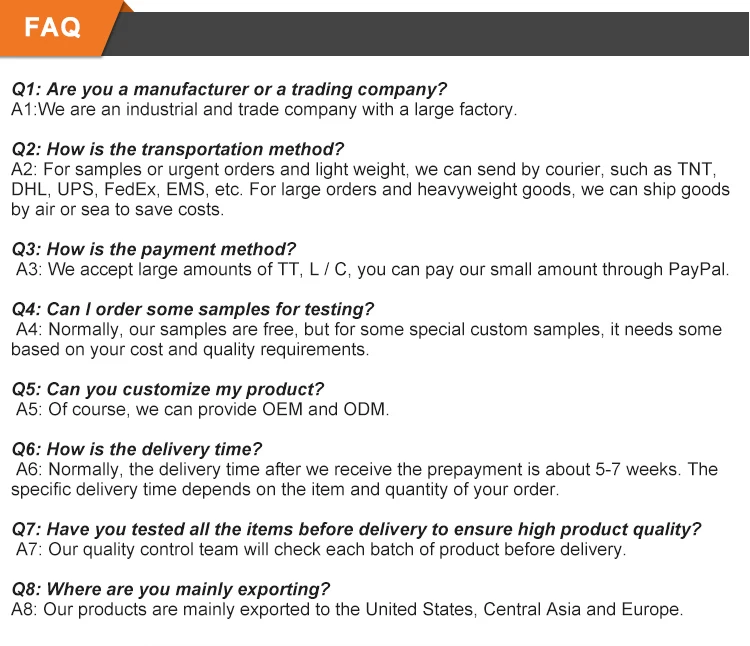Screen dimensions: 750x646
Task: Select Q8 'Where are you mainly exporting?'
Action: coord(170,590)
